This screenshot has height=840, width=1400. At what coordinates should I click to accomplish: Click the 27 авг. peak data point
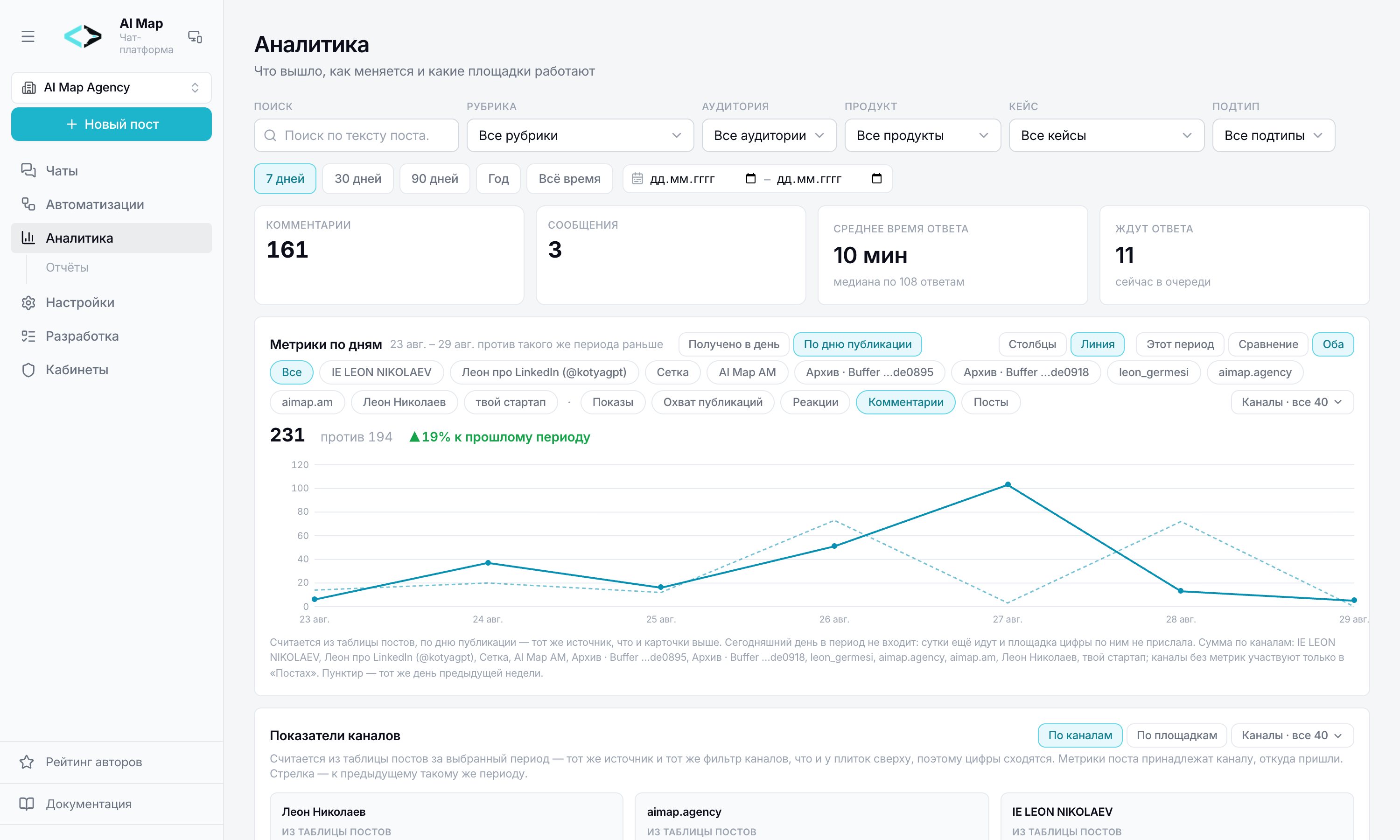1007,485
